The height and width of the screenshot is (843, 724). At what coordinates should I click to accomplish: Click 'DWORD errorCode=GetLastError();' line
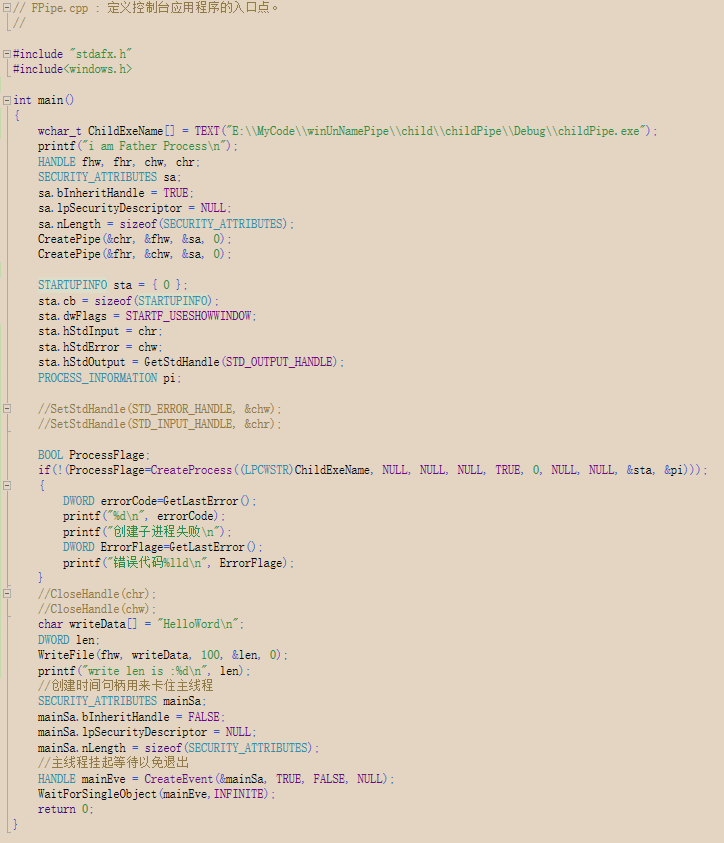(x=159, y=501)
